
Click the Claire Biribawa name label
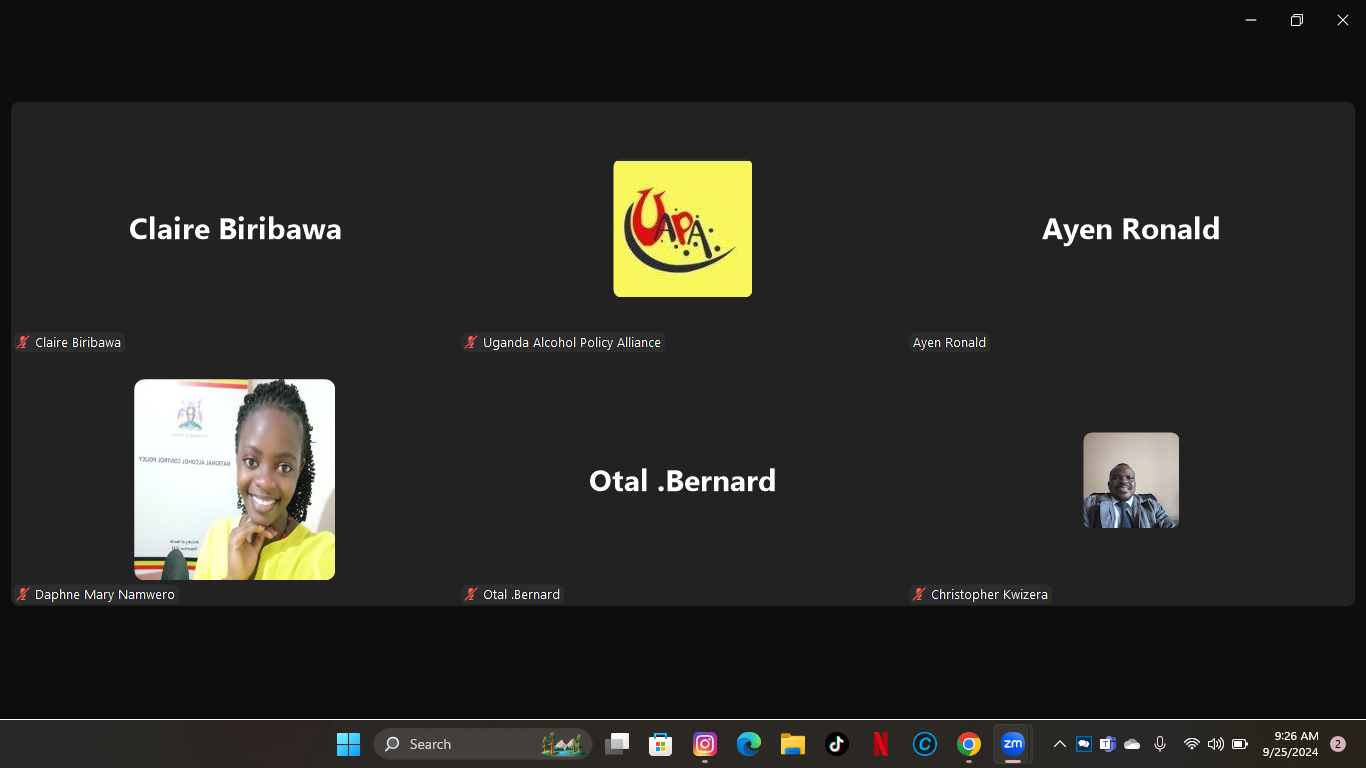click(x=78, y=342)
